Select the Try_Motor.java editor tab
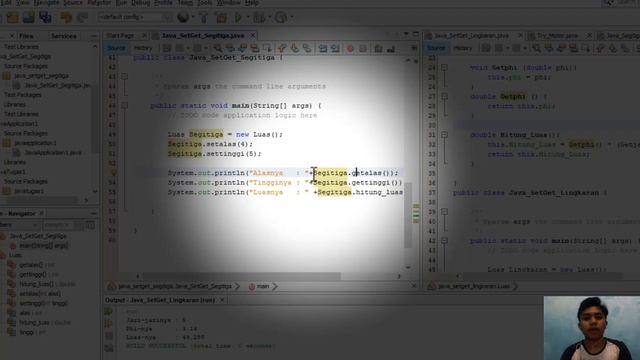 pyautogui.click(x=557, y=36)
